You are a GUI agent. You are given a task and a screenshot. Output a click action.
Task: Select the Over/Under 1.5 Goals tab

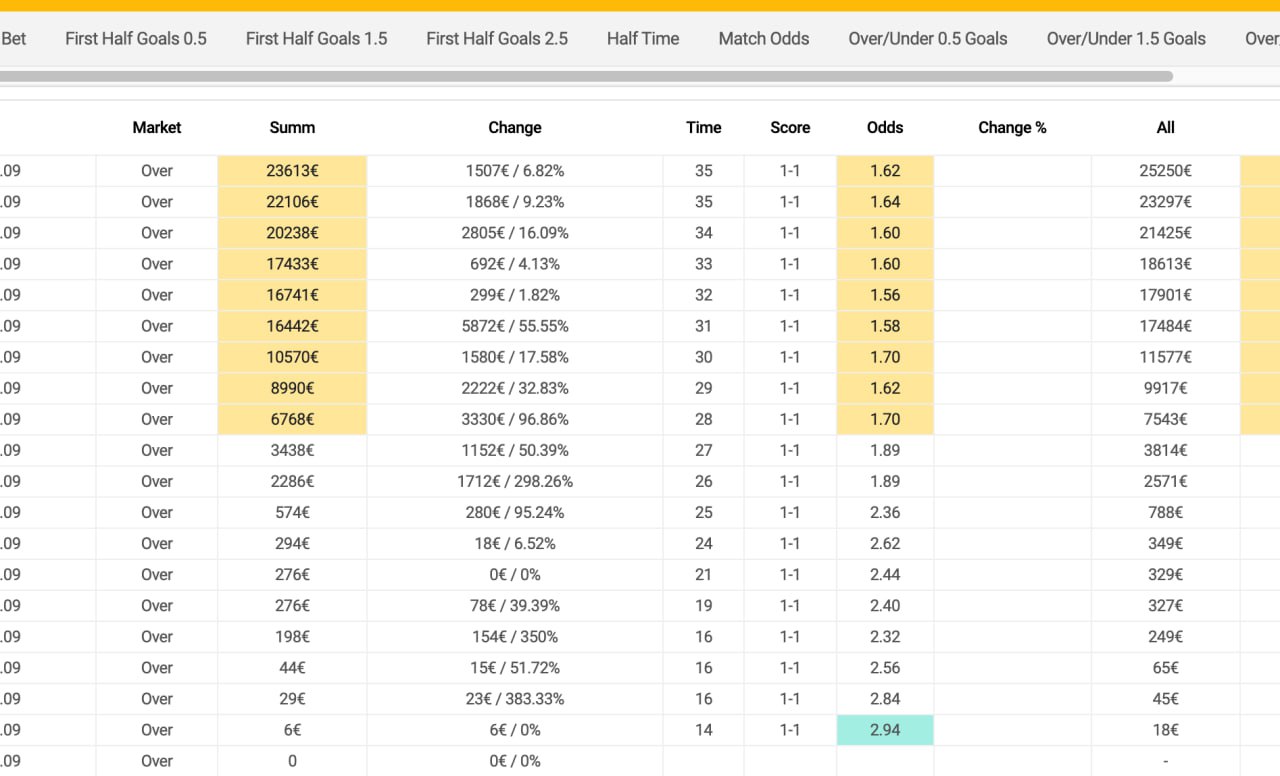click(x=1126, y=39)
